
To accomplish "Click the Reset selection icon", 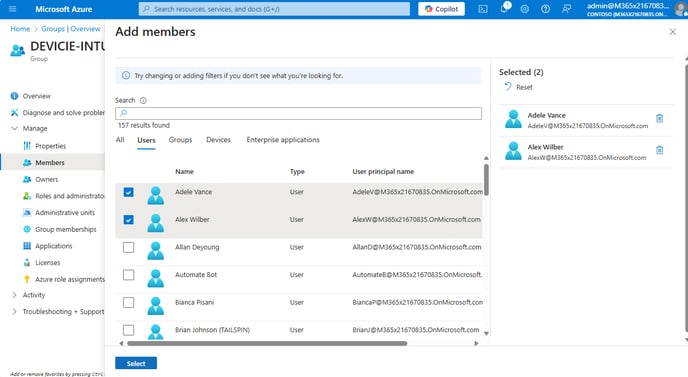I will pyautogui.click(x=508, y=87).
